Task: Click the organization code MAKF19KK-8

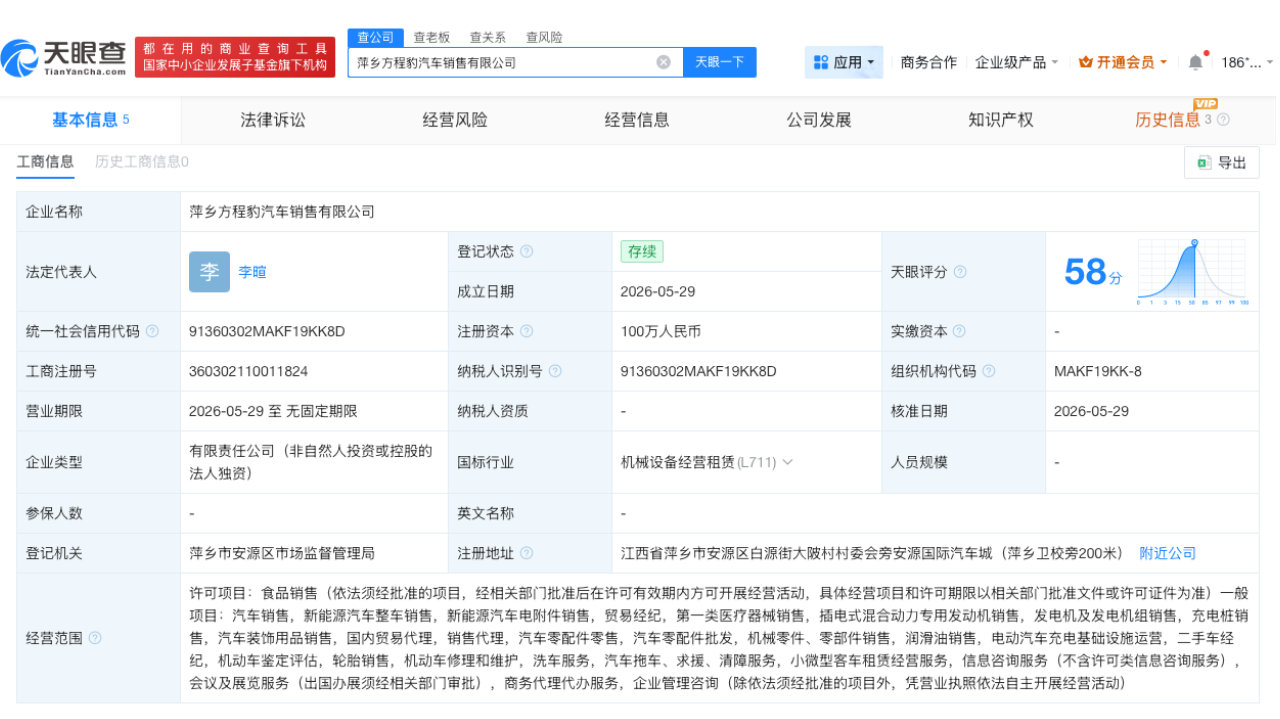Action: (x=1098, y=371)
